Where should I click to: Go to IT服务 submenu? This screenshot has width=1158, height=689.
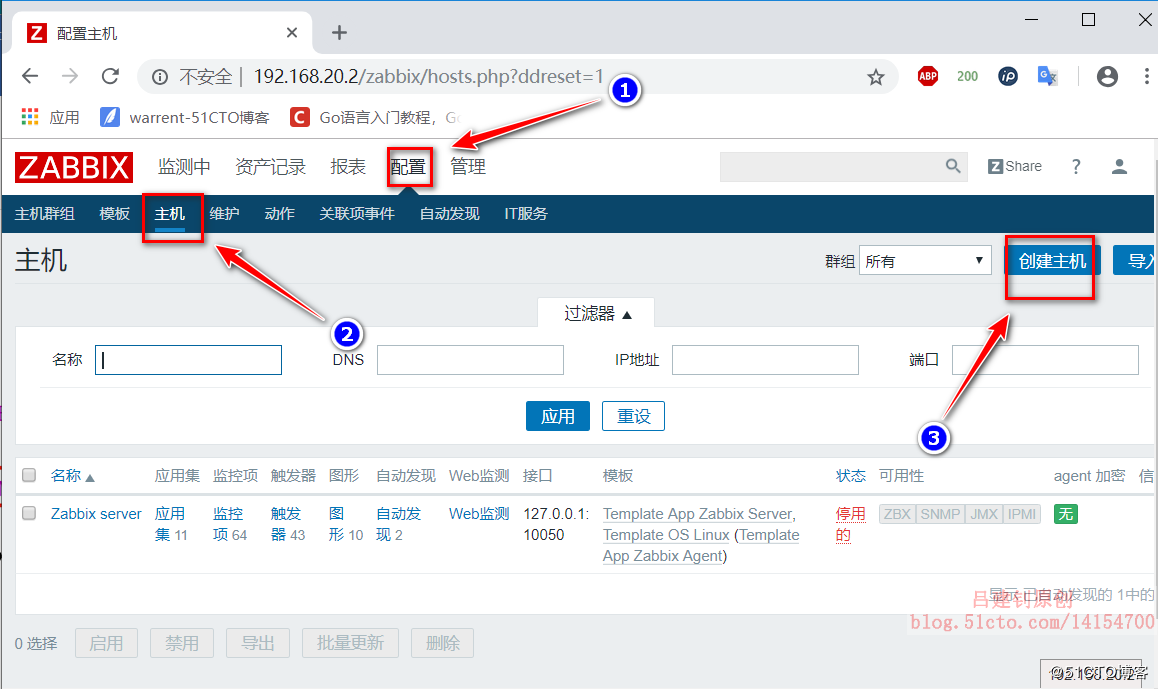[526, 213]
